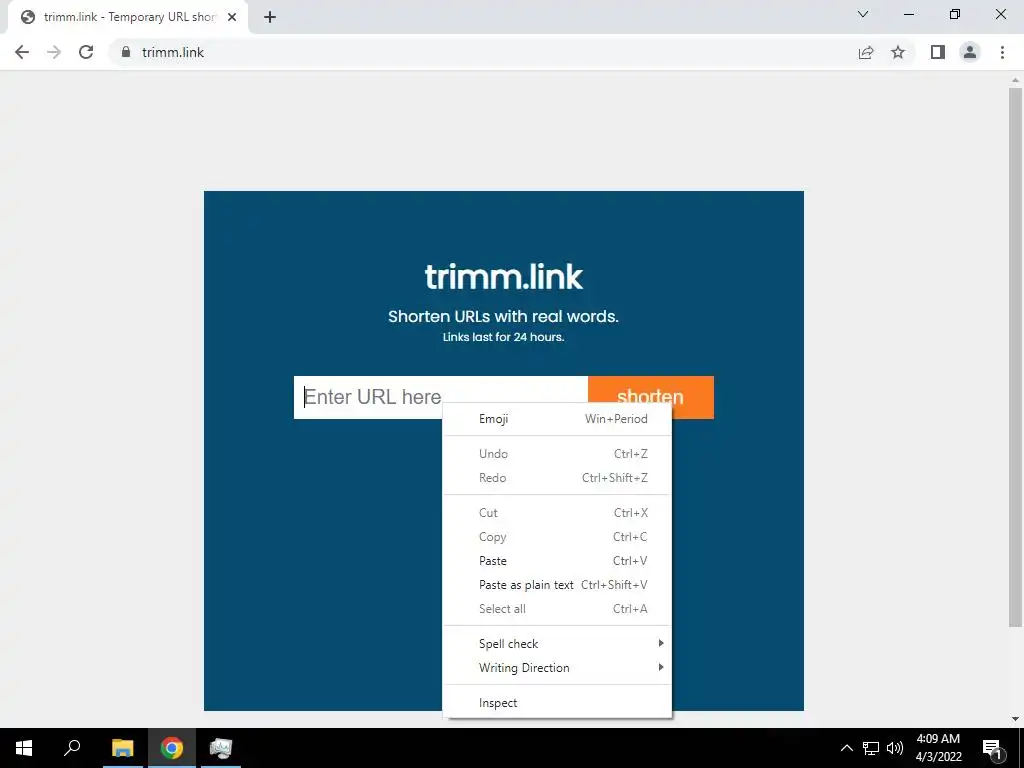Go back using browser back arrow

tap(22, 52)
